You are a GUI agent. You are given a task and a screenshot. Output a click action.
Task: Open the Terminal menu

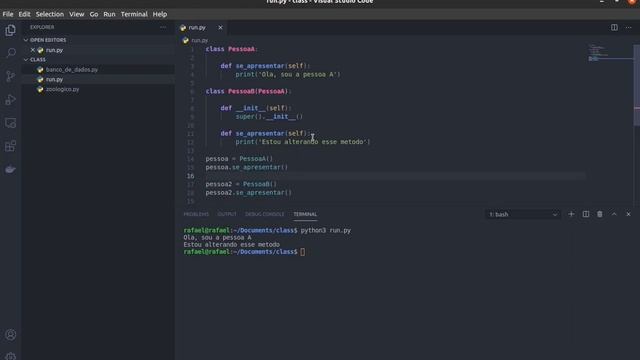tap(134, 14)
